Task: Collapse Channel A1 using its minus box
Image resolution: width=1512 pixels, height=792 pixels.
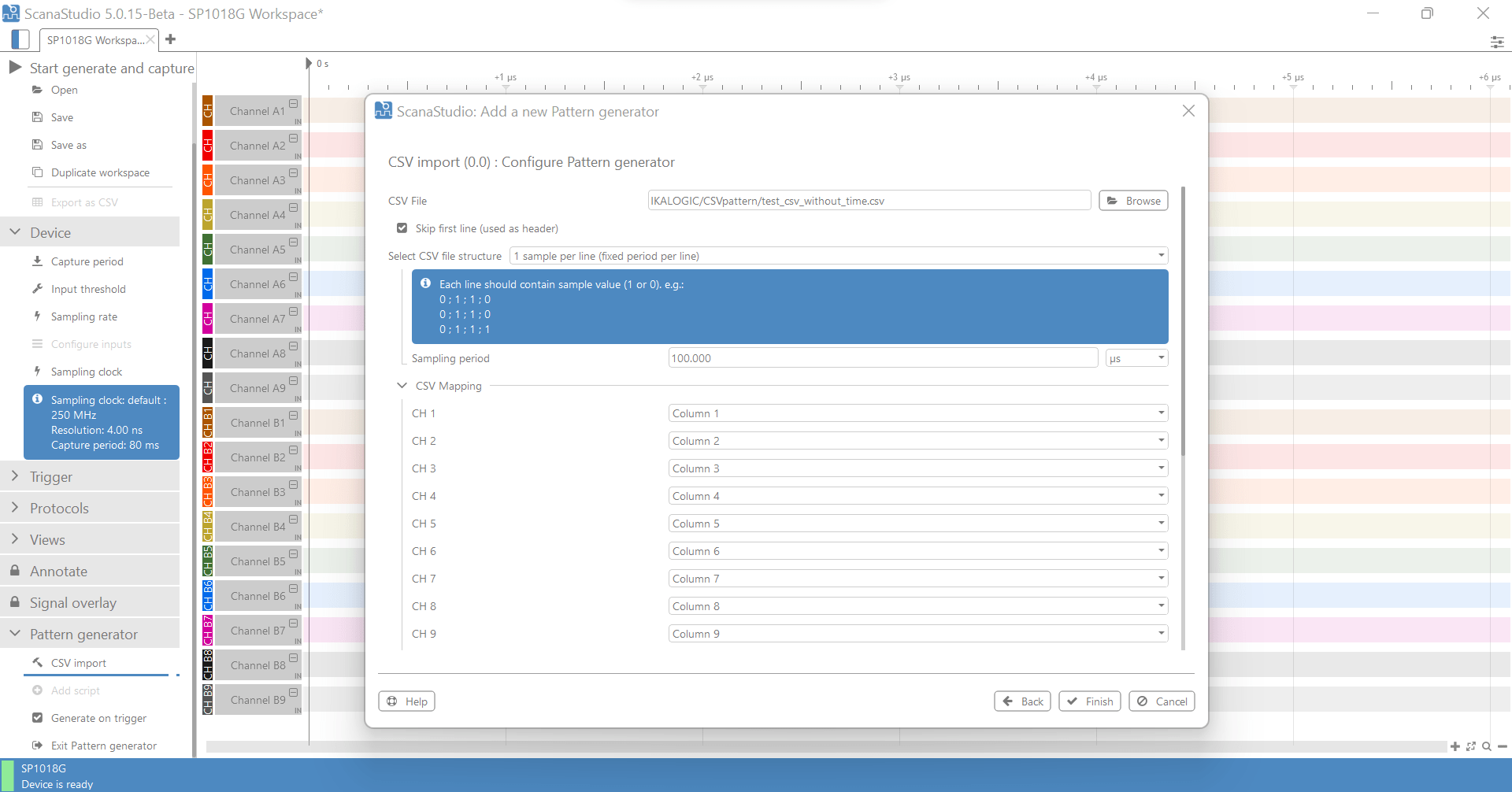Action: point(293,104)
